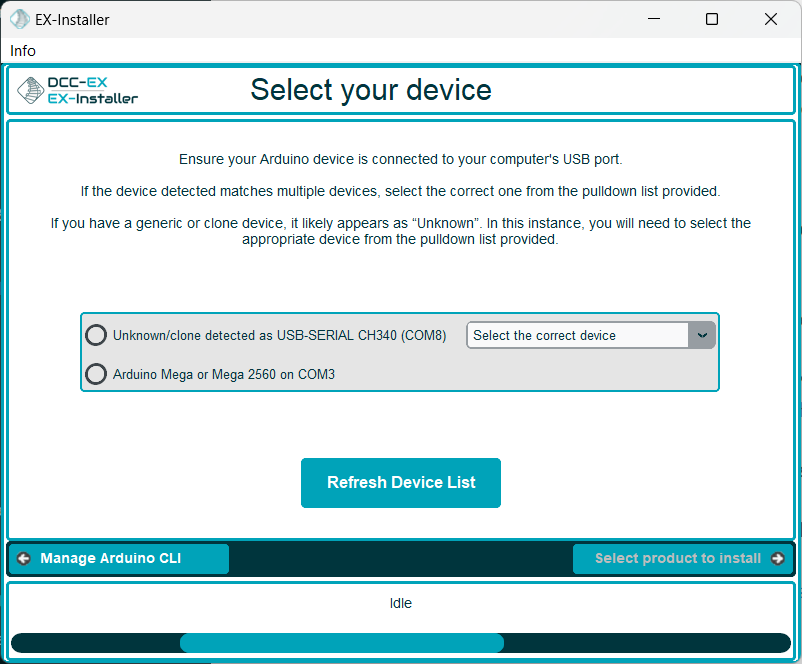Click the EX-Installer app icon in title bar
Viewport: 802px width, 664px height.
click(19, 19)
